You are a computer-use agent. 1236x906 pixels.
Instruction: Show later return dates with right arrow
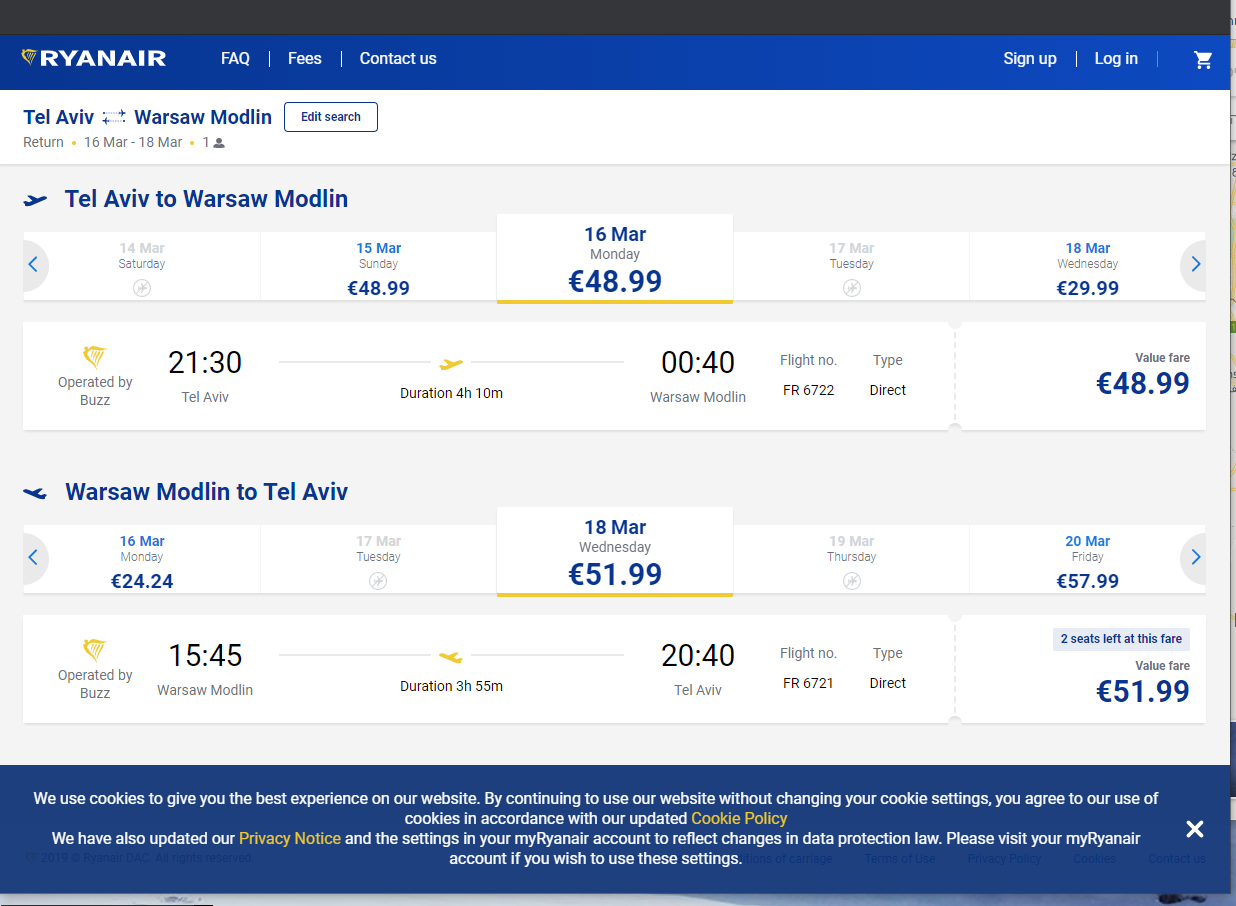1195,558
